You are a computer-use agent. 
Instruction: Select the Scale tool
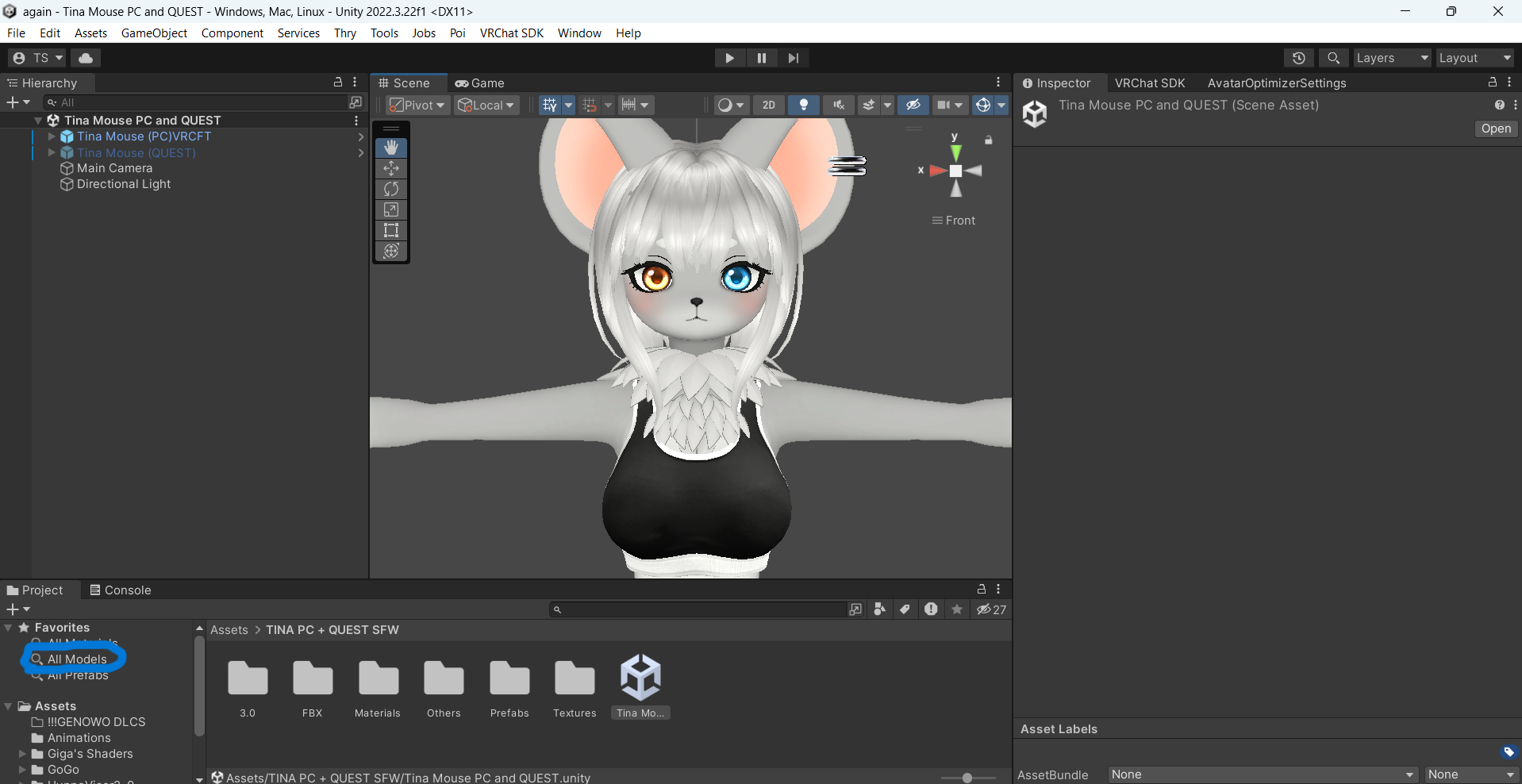pyautogui.click(x=391, y=209)
